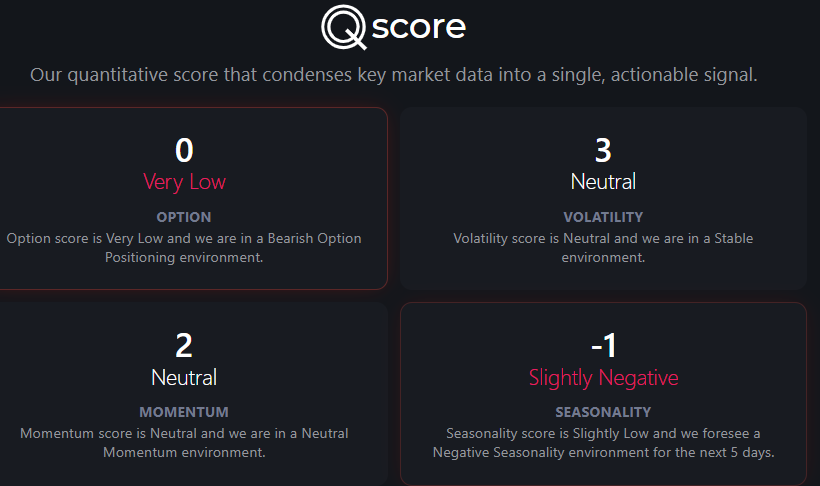This screenshot has height=486, width=820.
Task: Click the OPTION category heading
Action: [x=184, y=217]
